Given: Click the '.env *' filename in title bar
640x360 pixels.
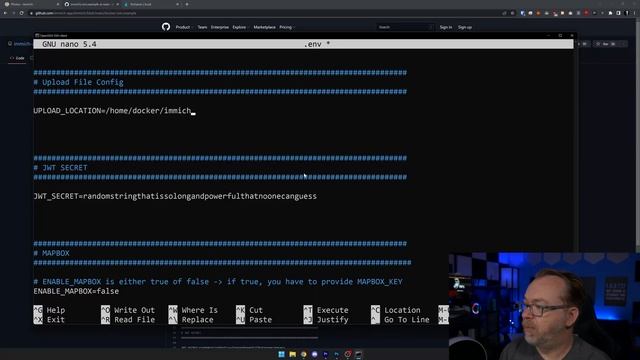Looking at the screenshot, I should [317, 44].
